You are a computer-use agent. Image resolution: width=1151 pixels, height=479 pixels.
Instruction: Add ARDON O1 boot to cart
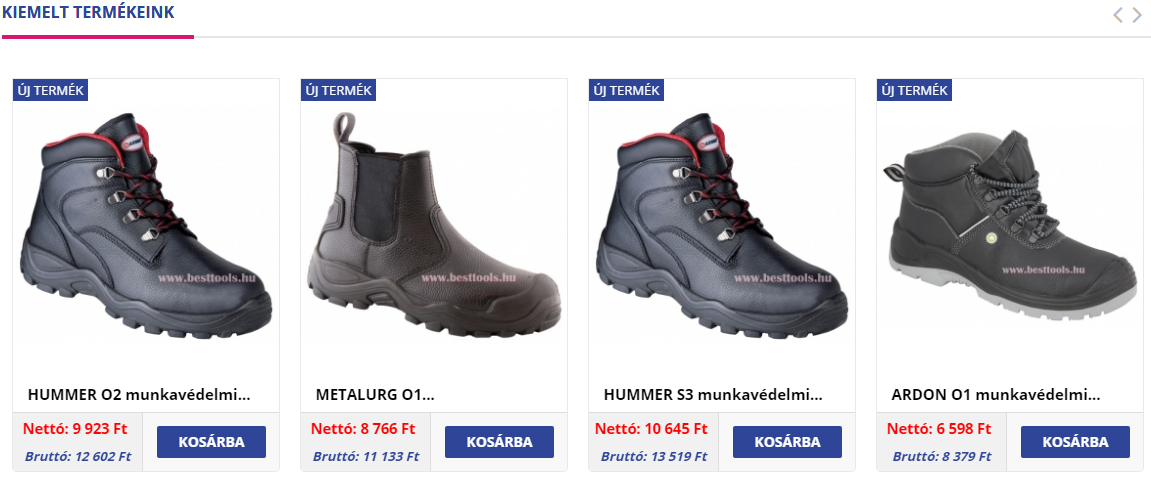[1075, 442]
